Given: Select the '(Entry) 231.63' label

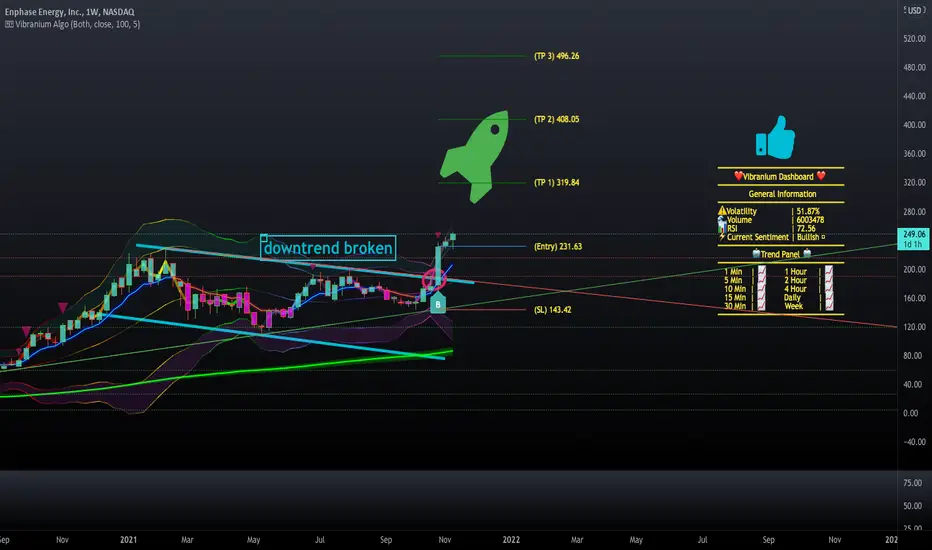Looking at the screenshot, I should (558, 246).
